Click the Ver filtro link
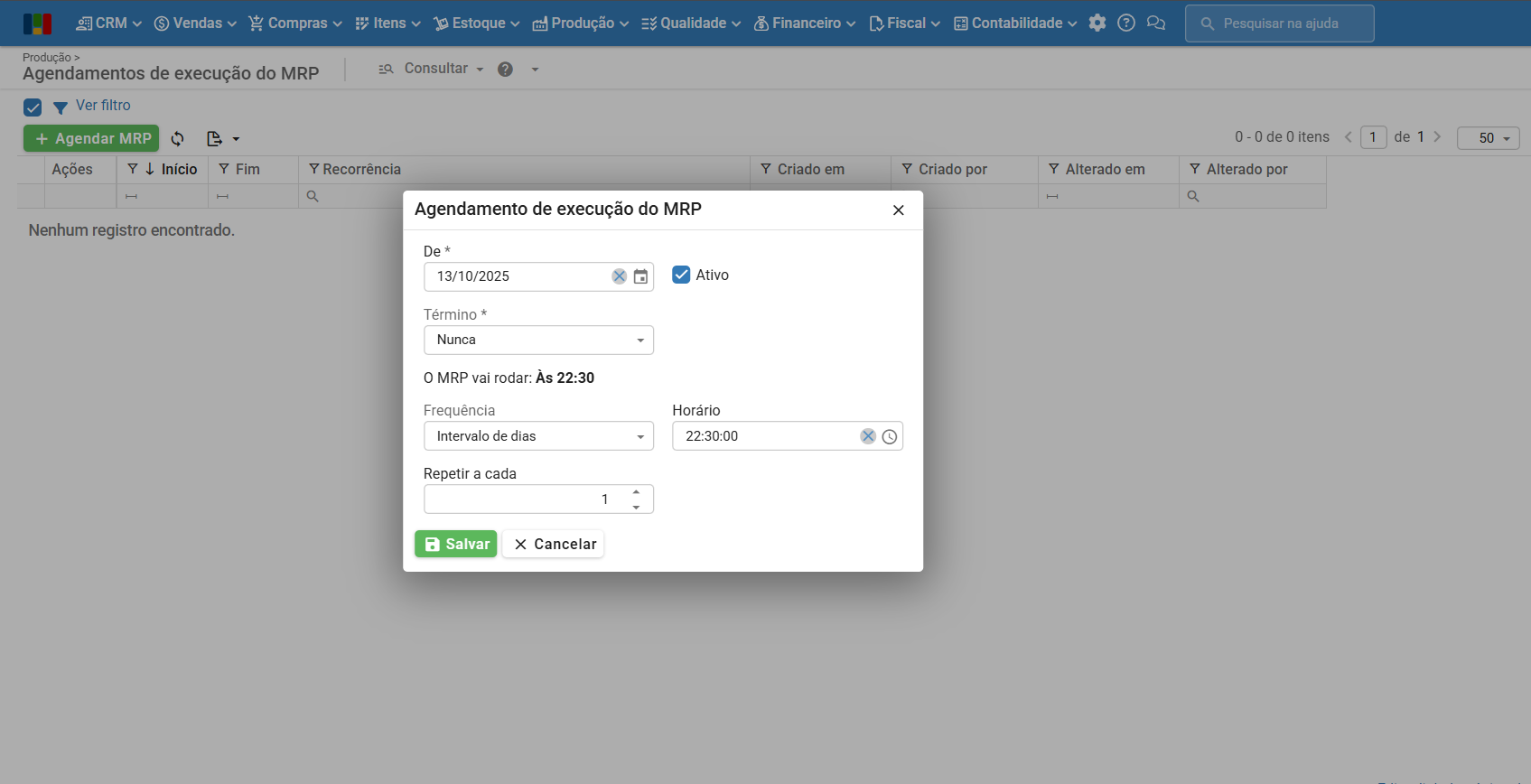The width and height of the screenshot is (1531, 784). click(x=103, y=106)
